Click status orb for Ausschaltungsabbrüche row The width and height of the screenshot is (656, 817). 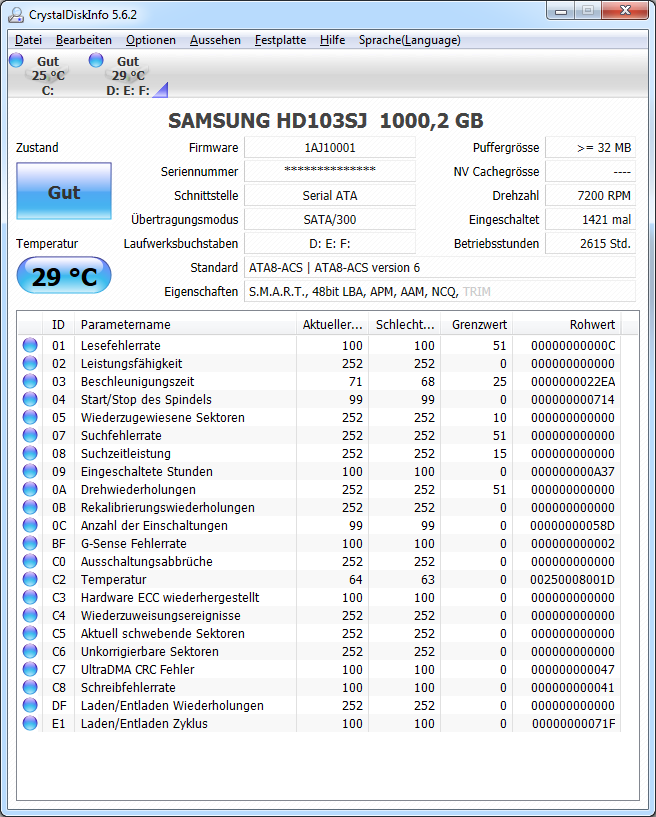(30, 561)
